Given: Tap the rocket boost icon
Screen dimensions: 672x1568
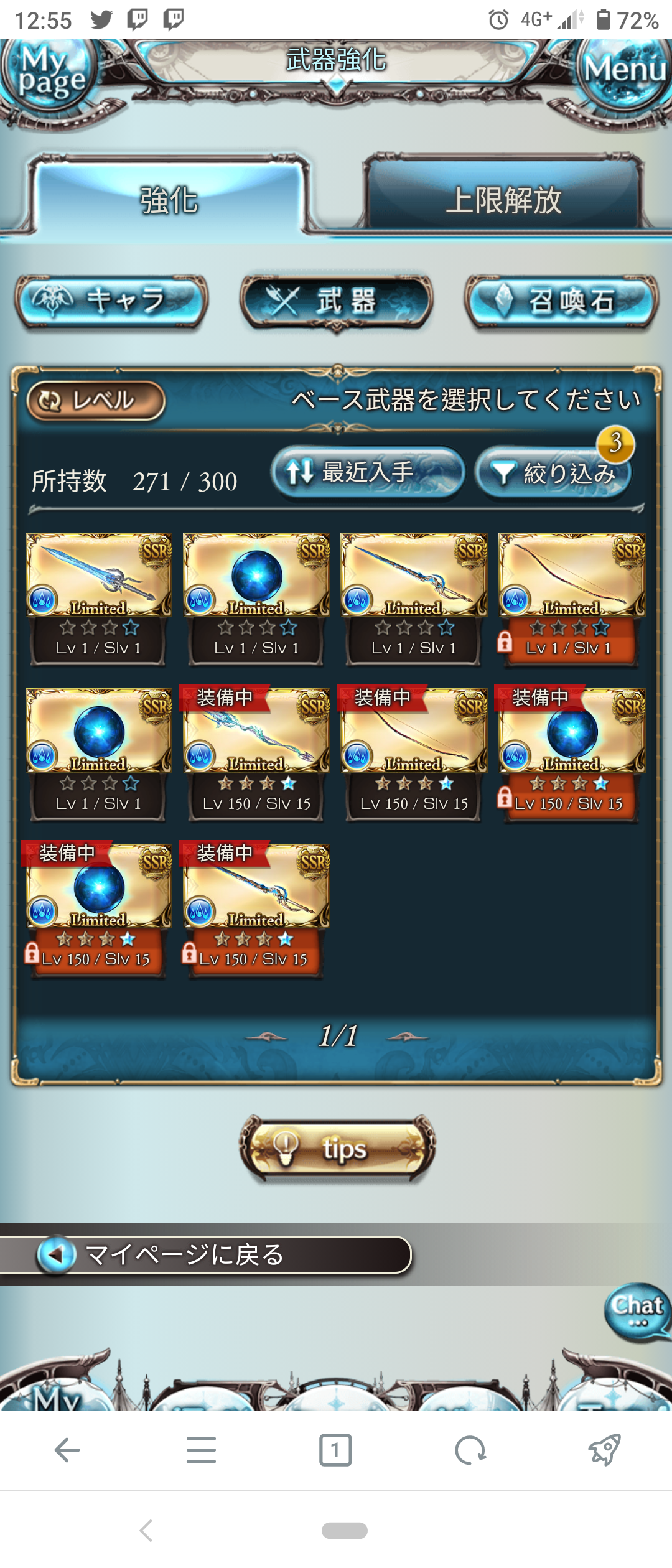Looking at the screenshot, I should point(604,1450).
